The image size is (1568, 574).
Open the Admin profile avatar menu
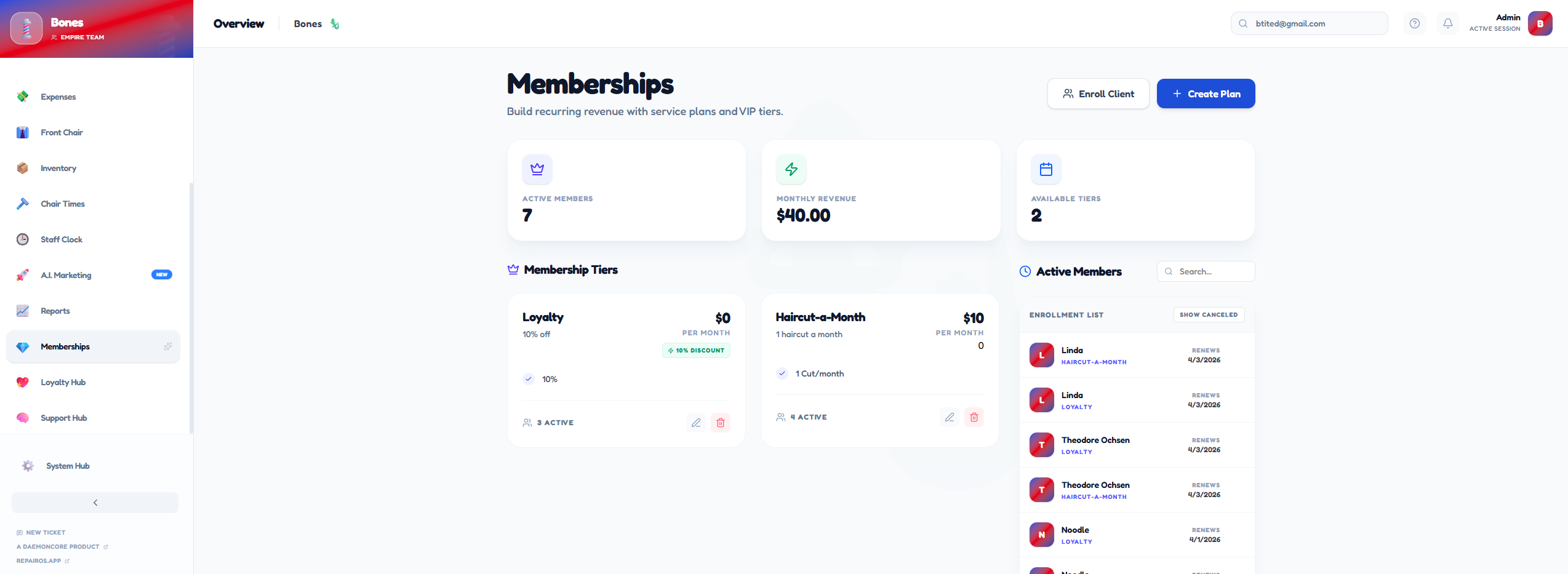point(1540,23)
